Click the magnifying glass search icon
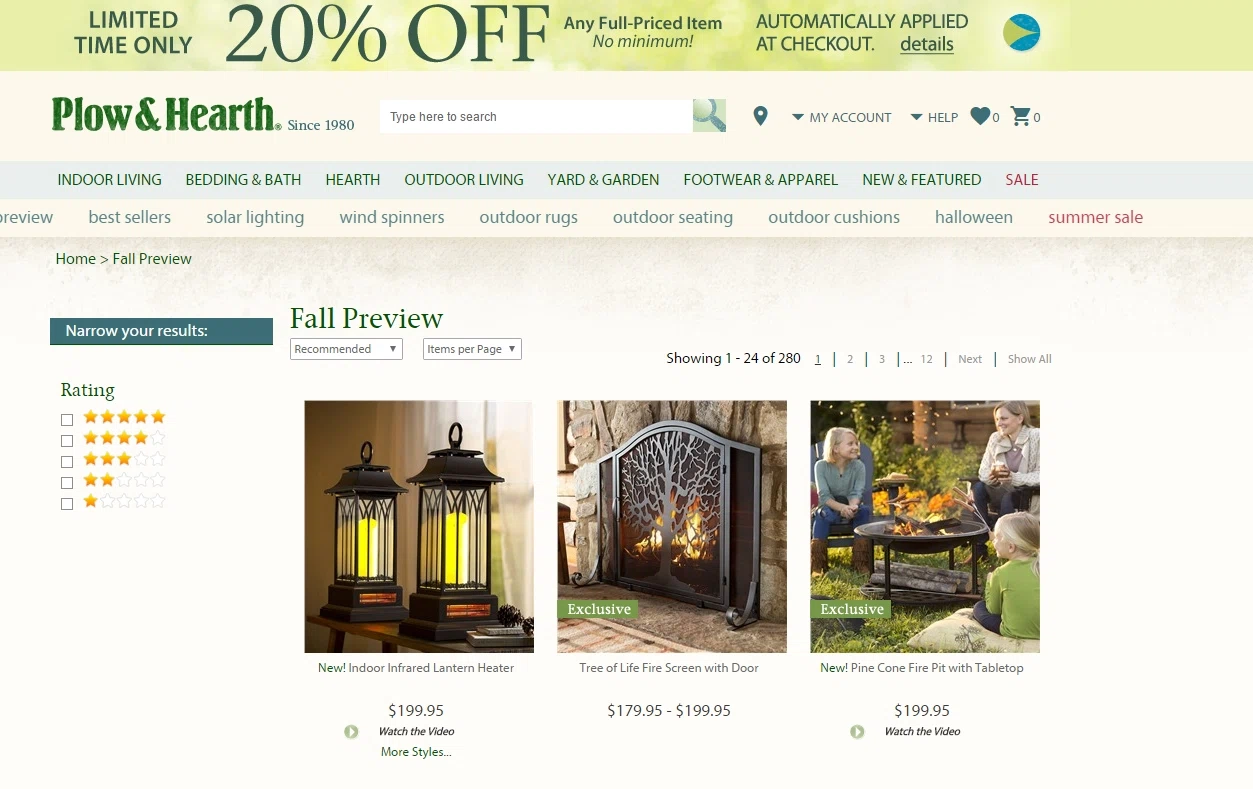 (709, 116)
